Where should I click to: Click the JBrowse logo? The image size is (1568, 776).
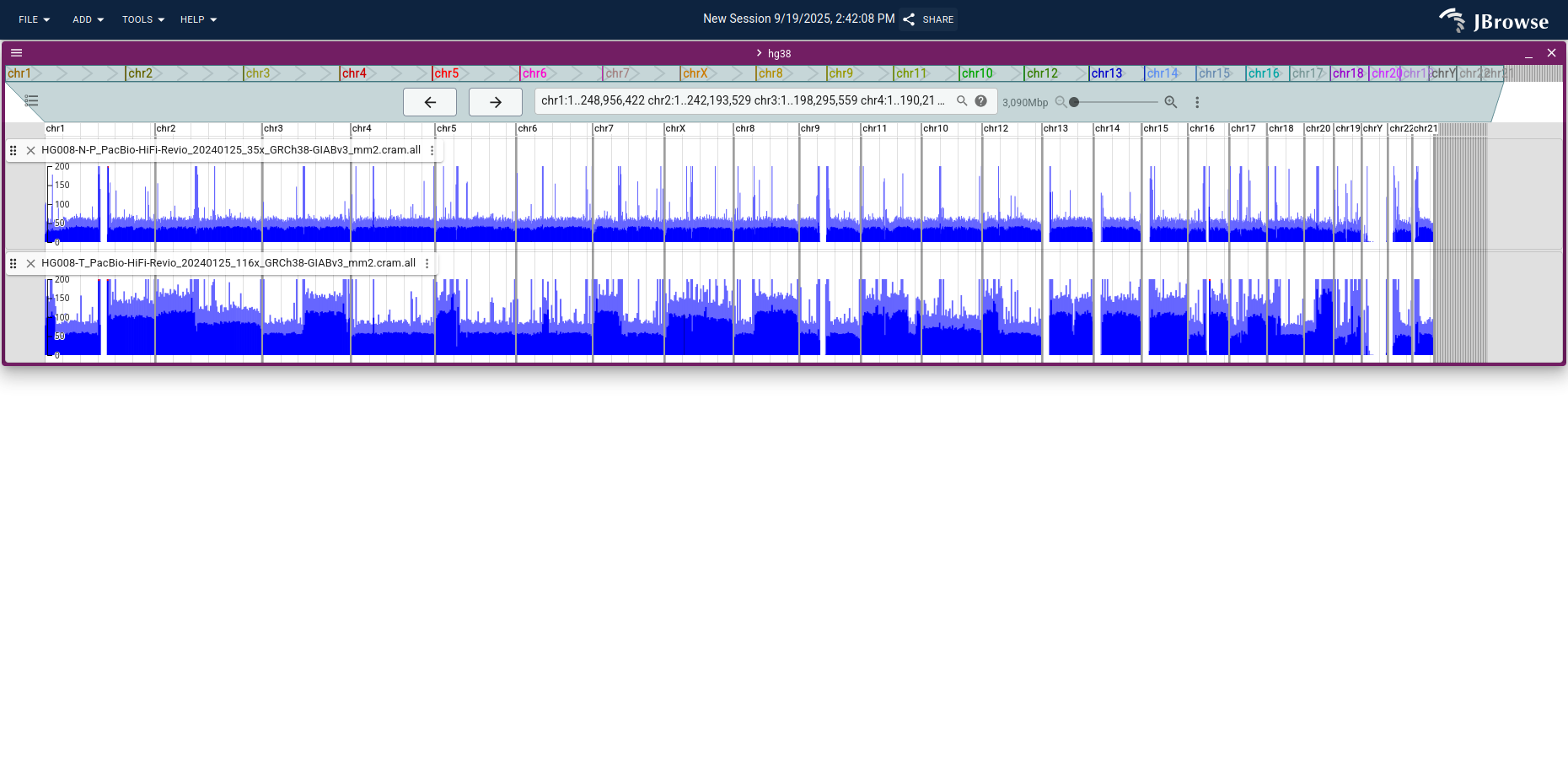point(1494,20)
